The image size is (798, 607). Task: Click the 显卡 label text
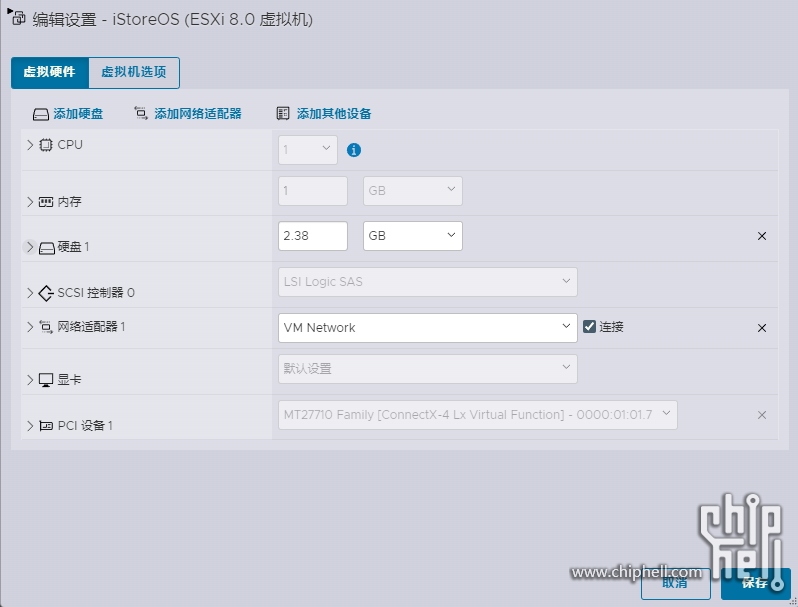pyautogui.click(x=70, y=380)
